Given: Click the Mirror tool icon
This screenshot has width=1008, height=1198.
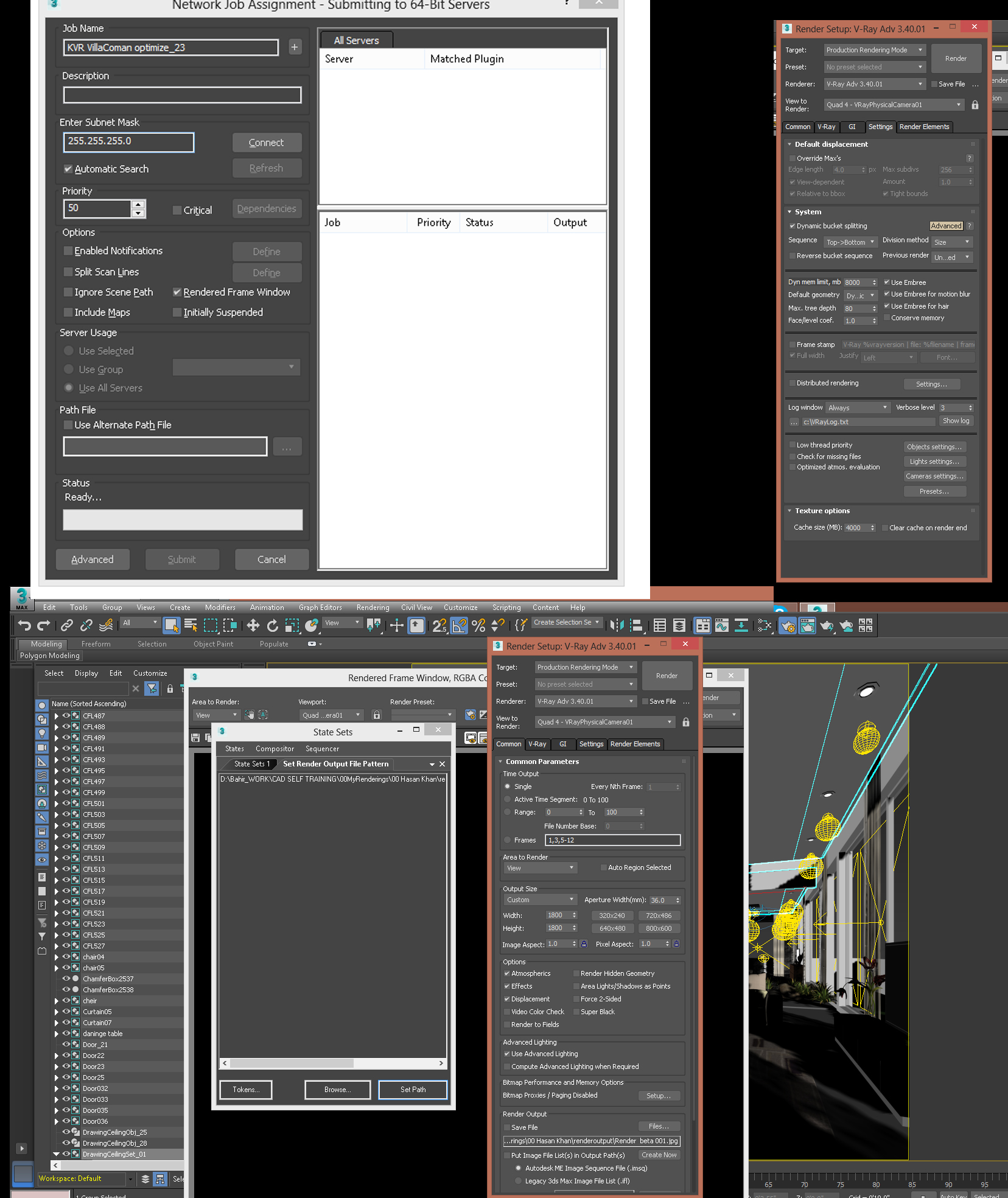Looking at the screenshot, I should tap(617, 625).
